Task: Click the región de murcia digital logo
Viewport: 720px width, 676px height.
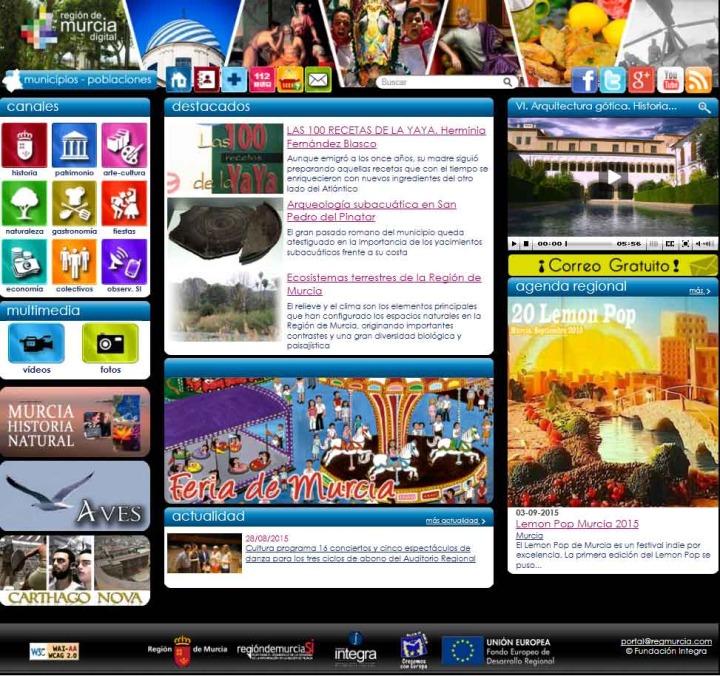Action: point(69,30)
